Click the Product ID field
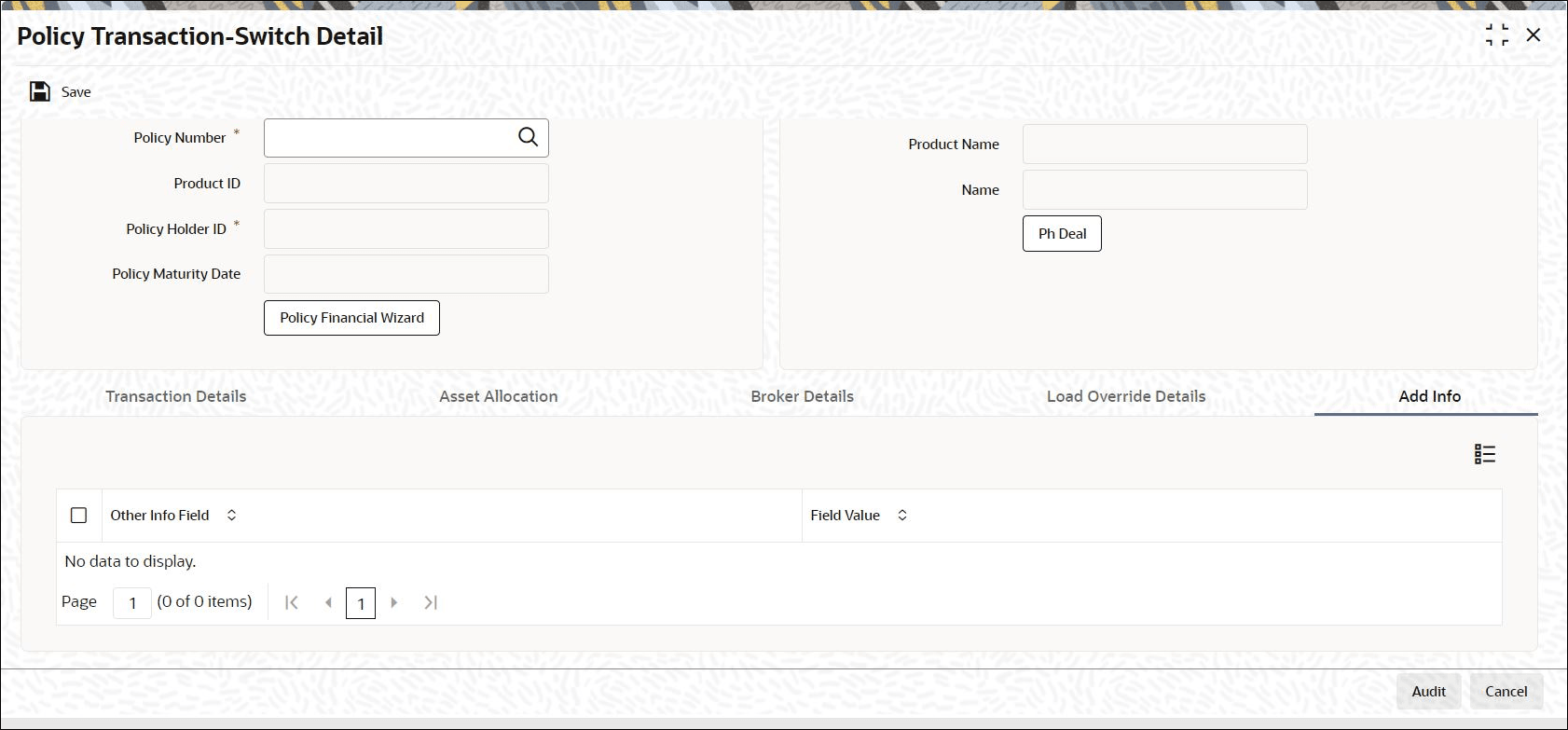The width and height of the screenshot is (1568, 730). pyautogui.click(x=406, y=184)
